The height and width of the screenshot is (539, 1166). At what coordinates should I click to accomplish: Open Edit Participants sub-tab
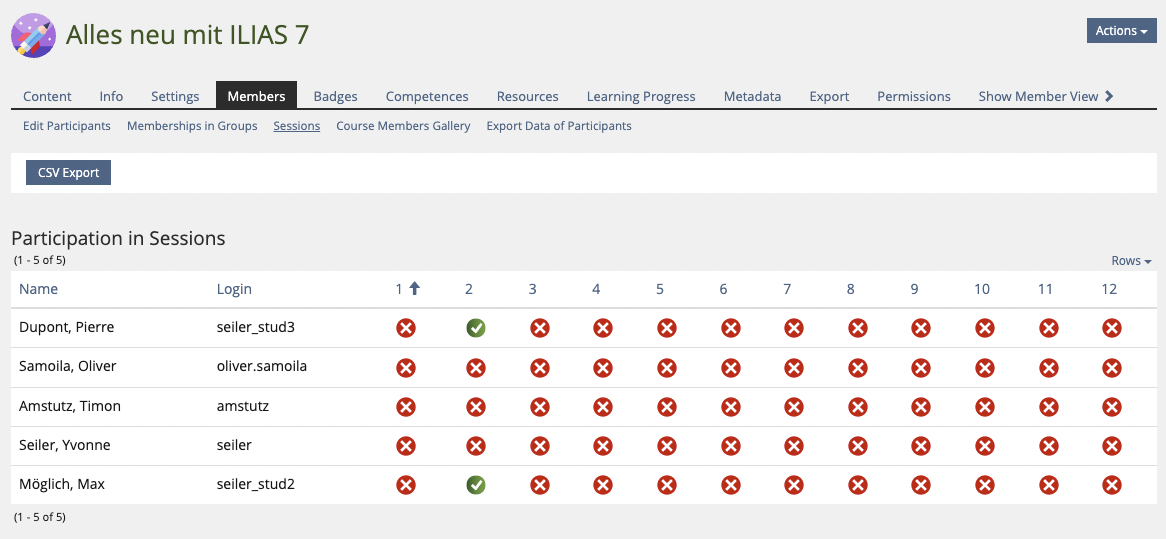pyautogui.click(x=67, y=126)
